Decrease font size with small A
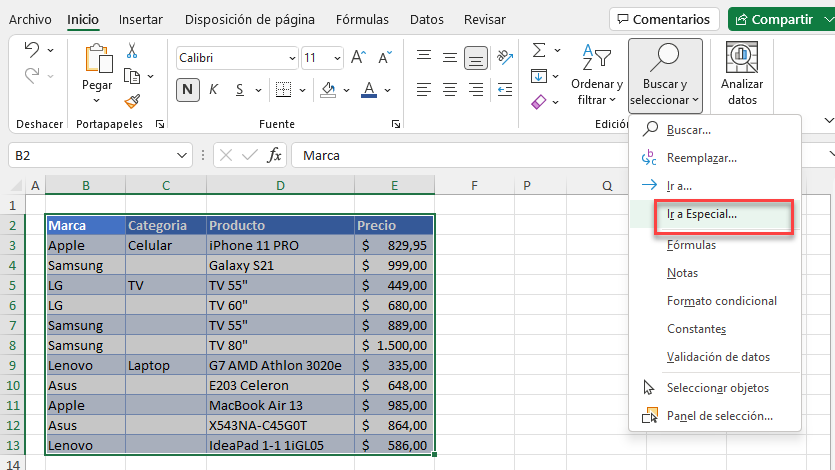 [x=384, y=57]
